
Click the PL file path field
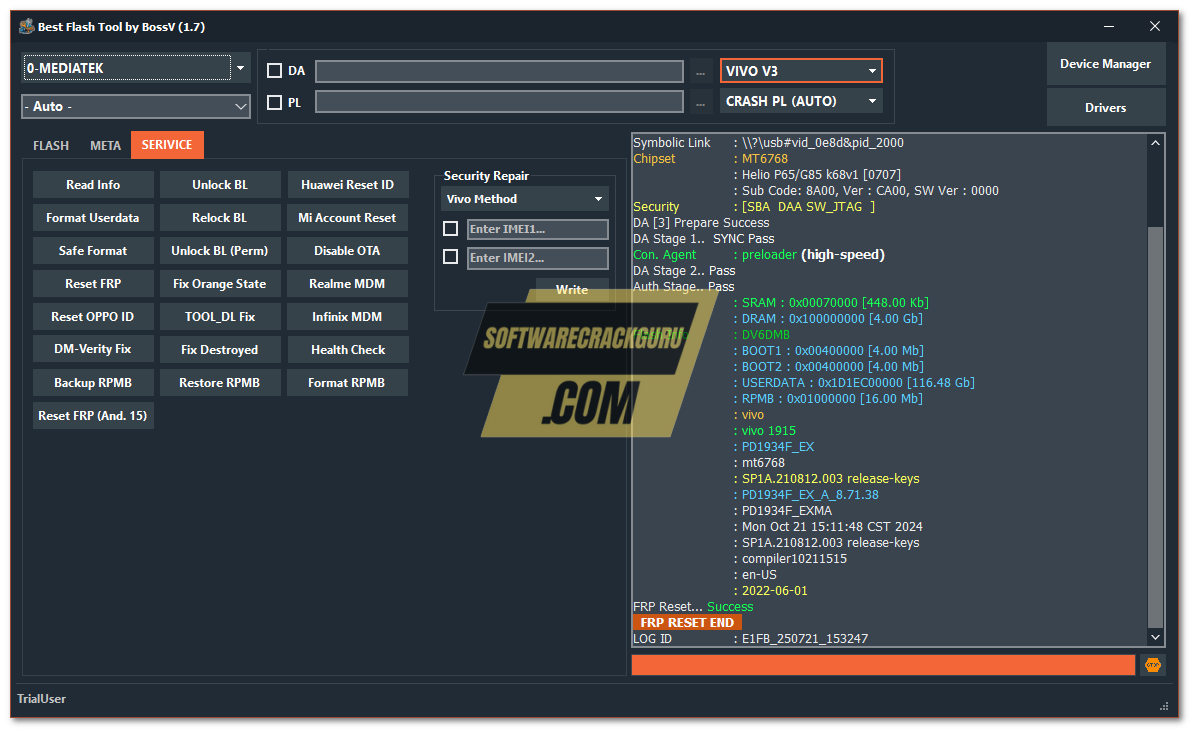coord(499,102)
